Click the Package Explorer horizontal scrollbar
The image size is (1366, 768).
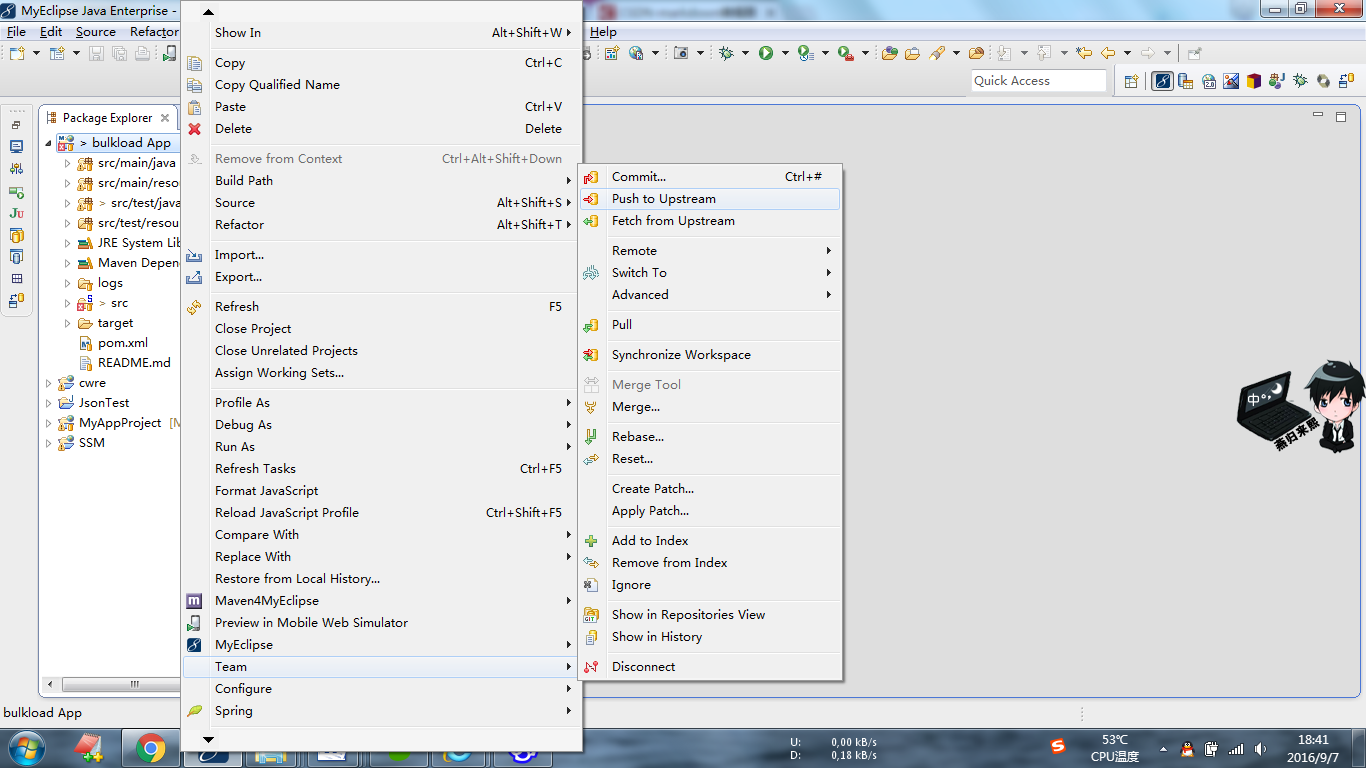120,685
